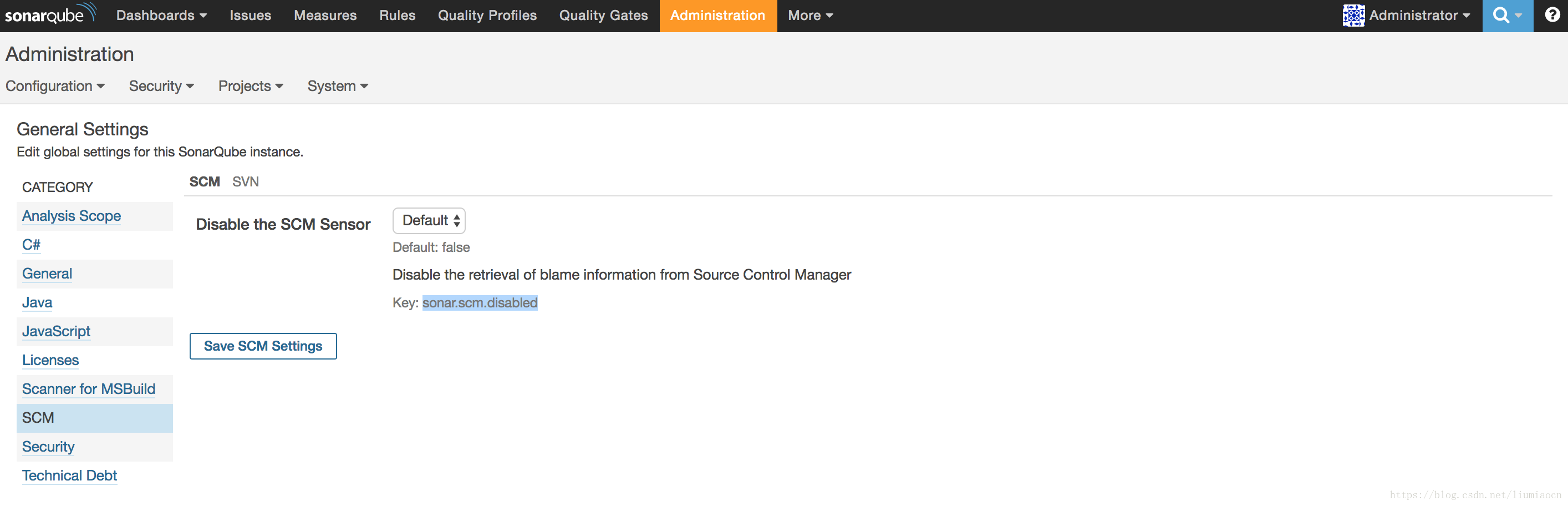Select the SCM category row
Screen dimensions: 1568x506
tap(94, 418)
